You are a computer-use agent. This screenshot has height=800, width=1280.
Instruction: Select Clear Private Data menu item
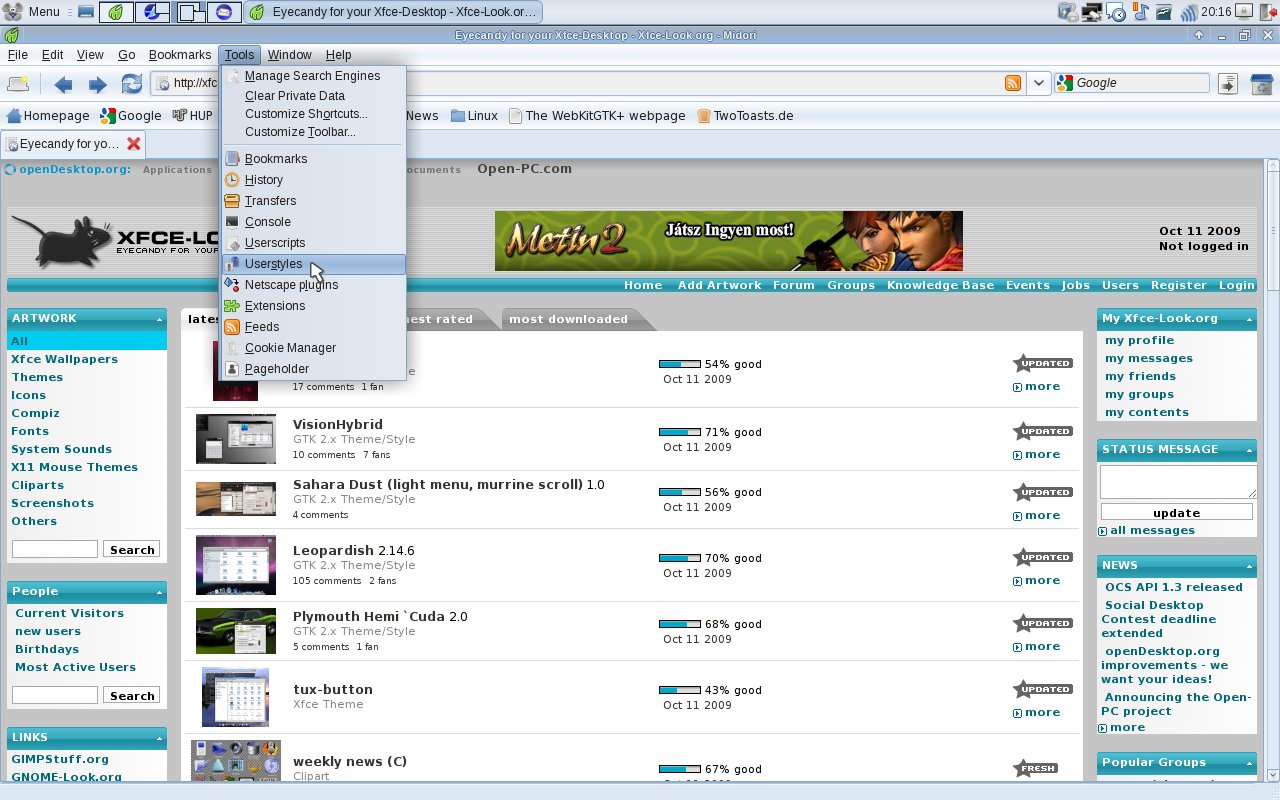point(313,96)
